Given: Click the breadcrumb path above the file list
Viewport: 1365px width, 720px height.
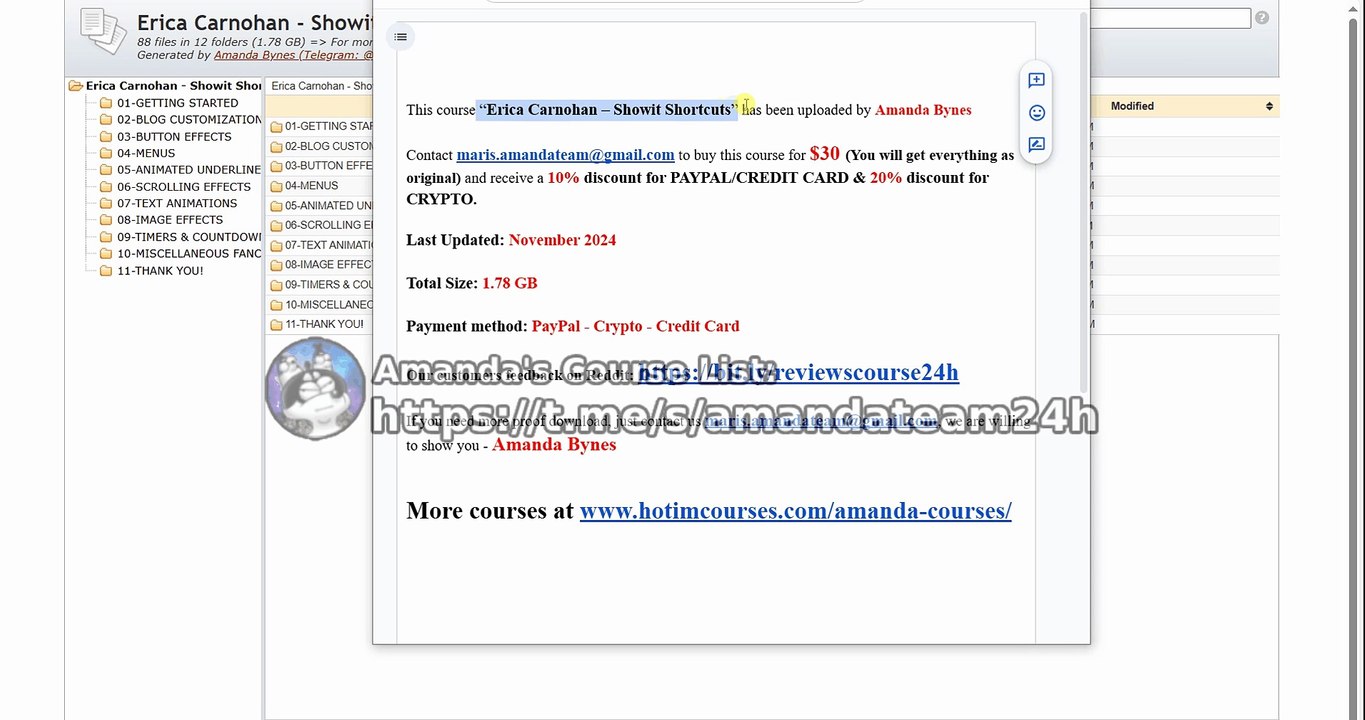Looking at the screenshot, I should 320,86.
